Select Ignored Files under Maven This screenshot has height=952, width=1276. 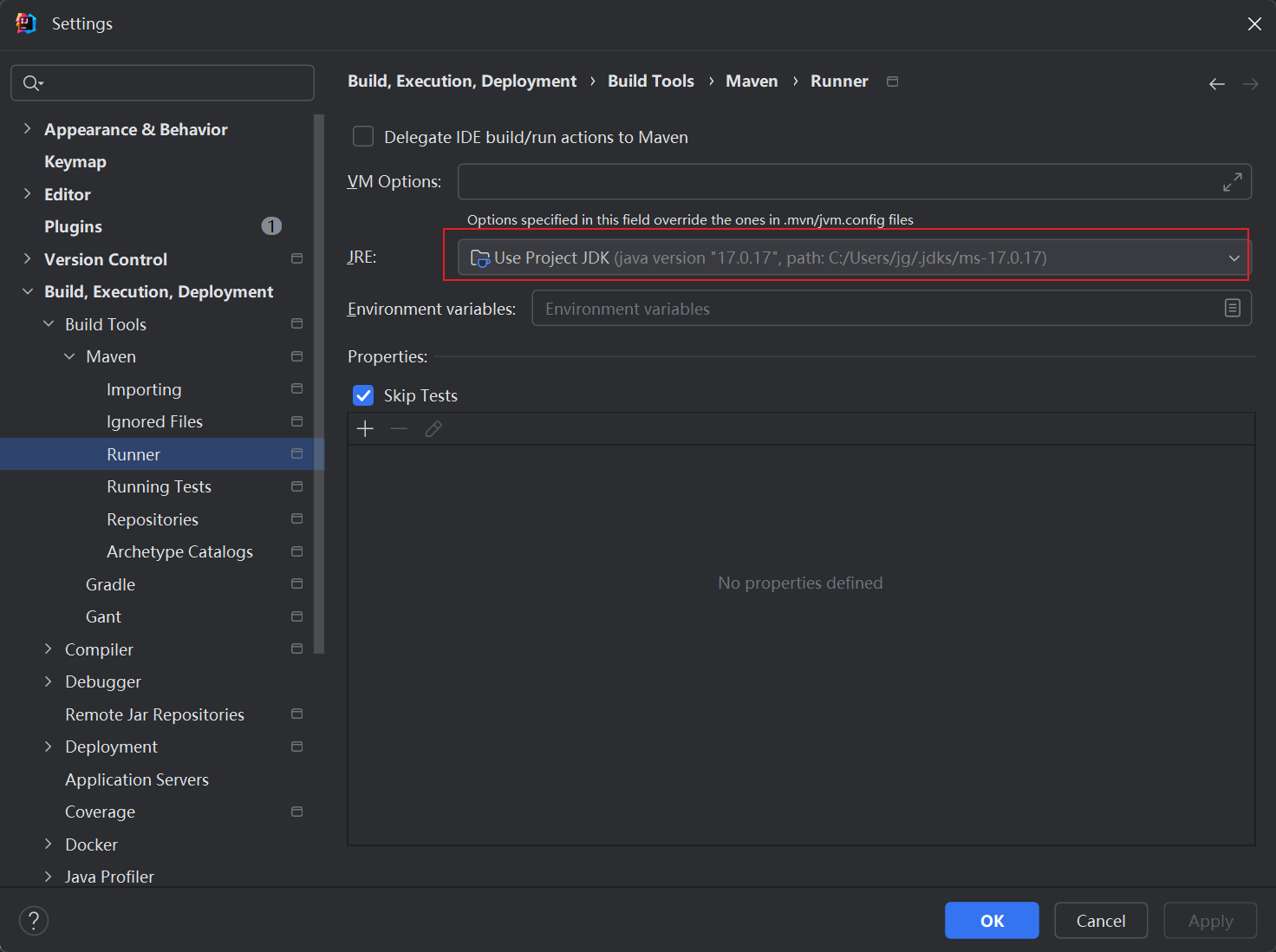coord(154,421)
